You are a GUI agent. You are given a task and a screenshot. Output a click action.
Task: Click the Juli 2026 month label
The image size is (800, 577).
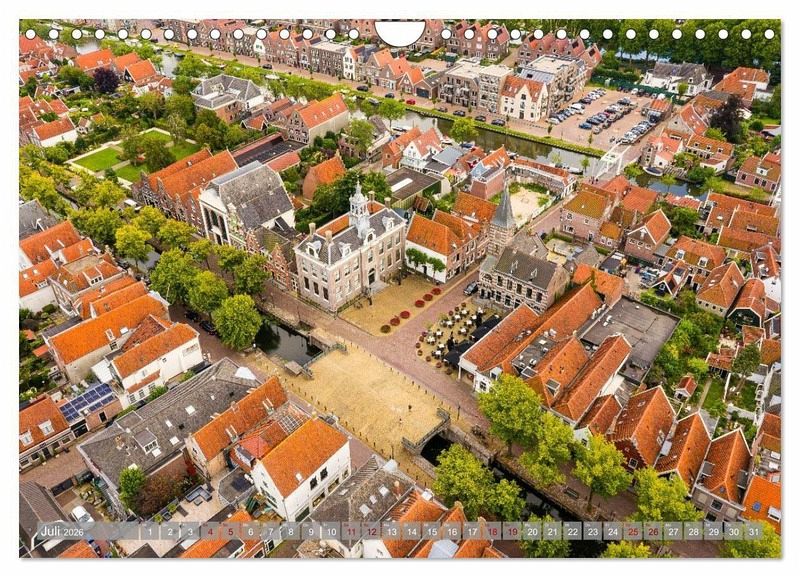tap(61, 531)
